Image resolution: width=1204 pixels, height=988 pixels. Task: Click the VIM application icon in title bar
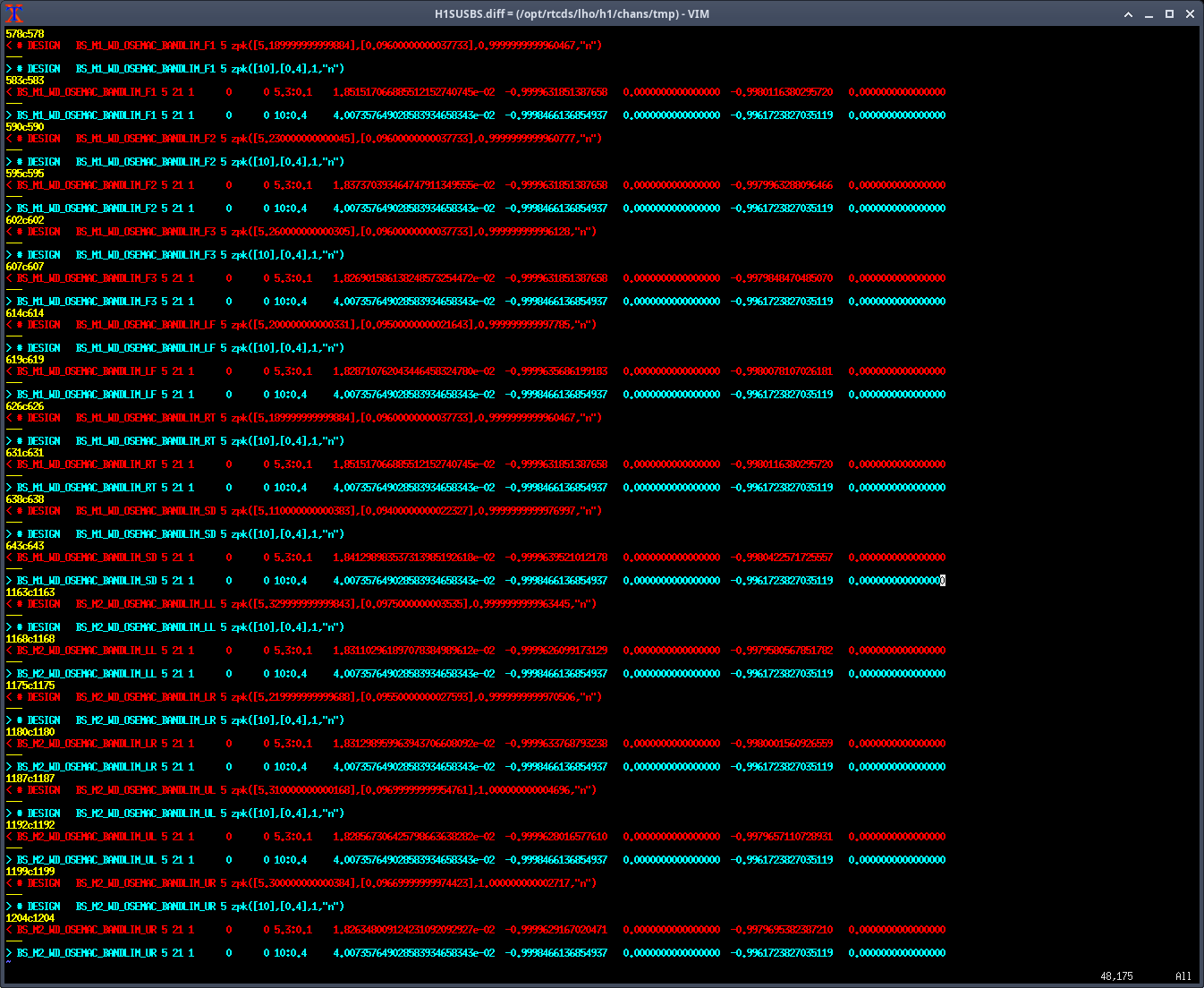point(13,13)
